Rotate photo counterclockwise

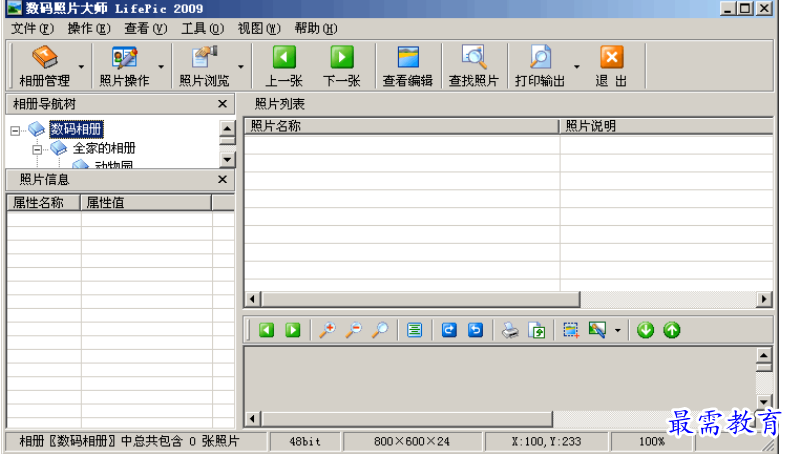(475, 330)
